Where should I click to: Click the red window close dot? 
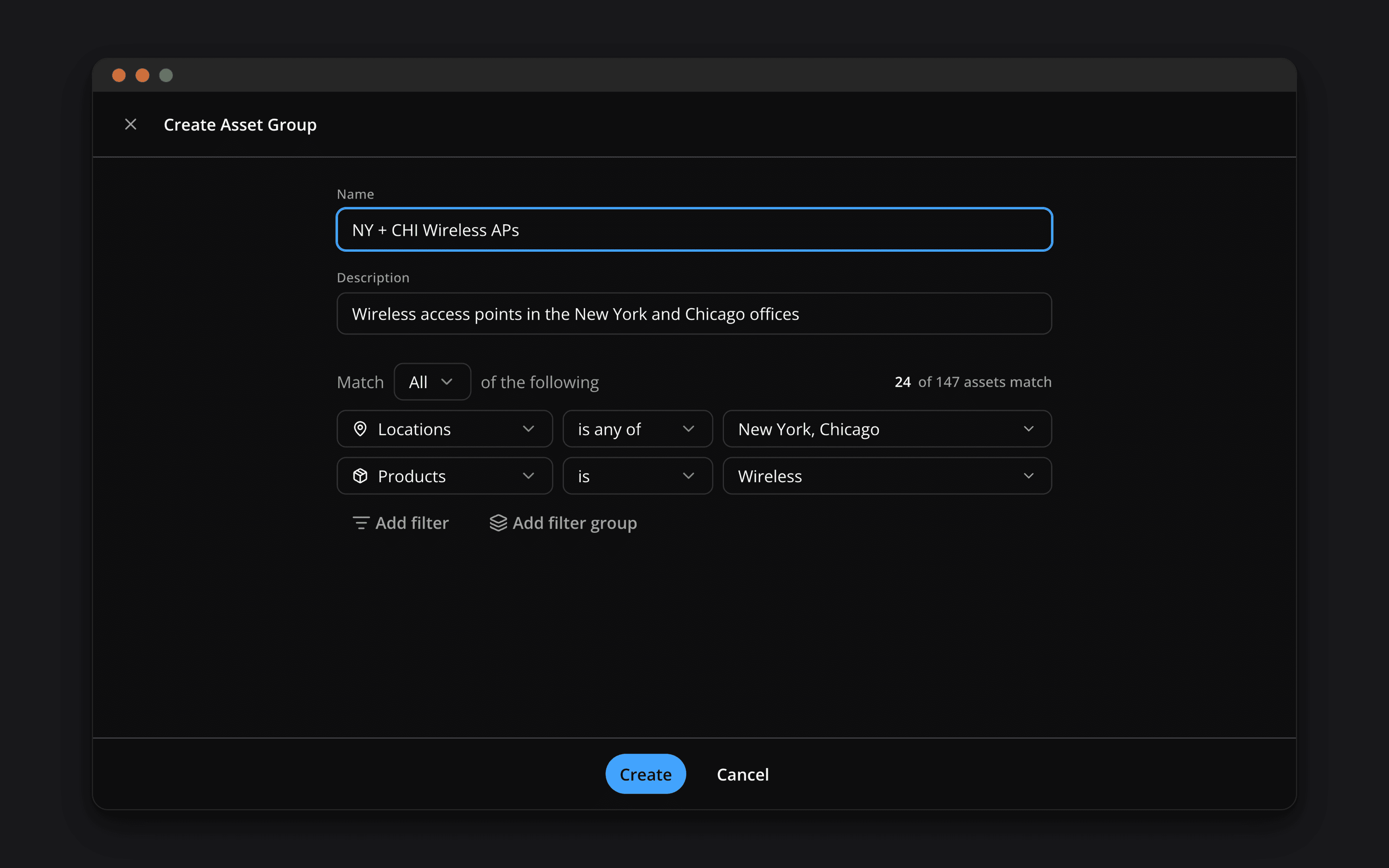(119, 75)
